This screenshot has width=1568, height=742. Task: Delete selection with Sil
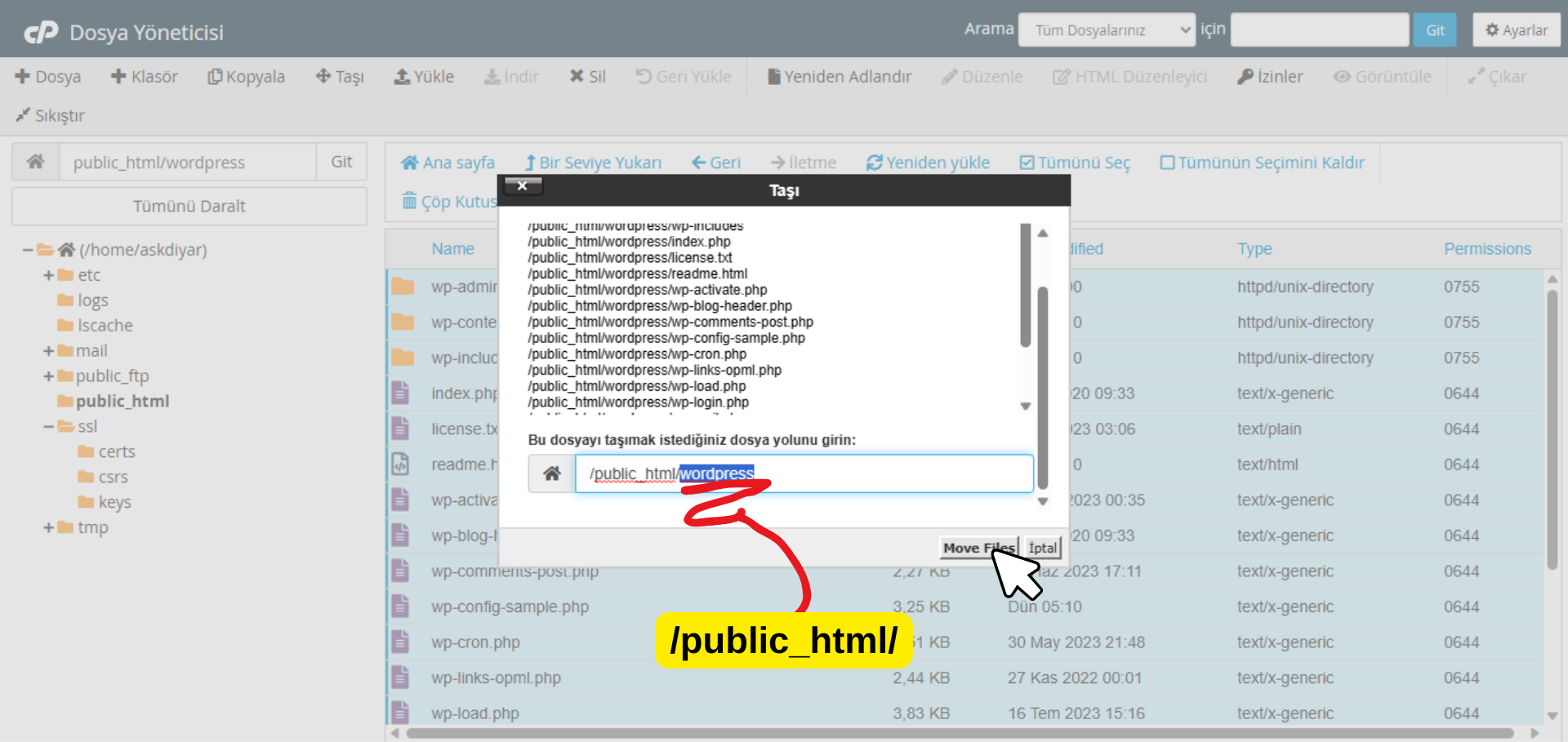[588, 77]
